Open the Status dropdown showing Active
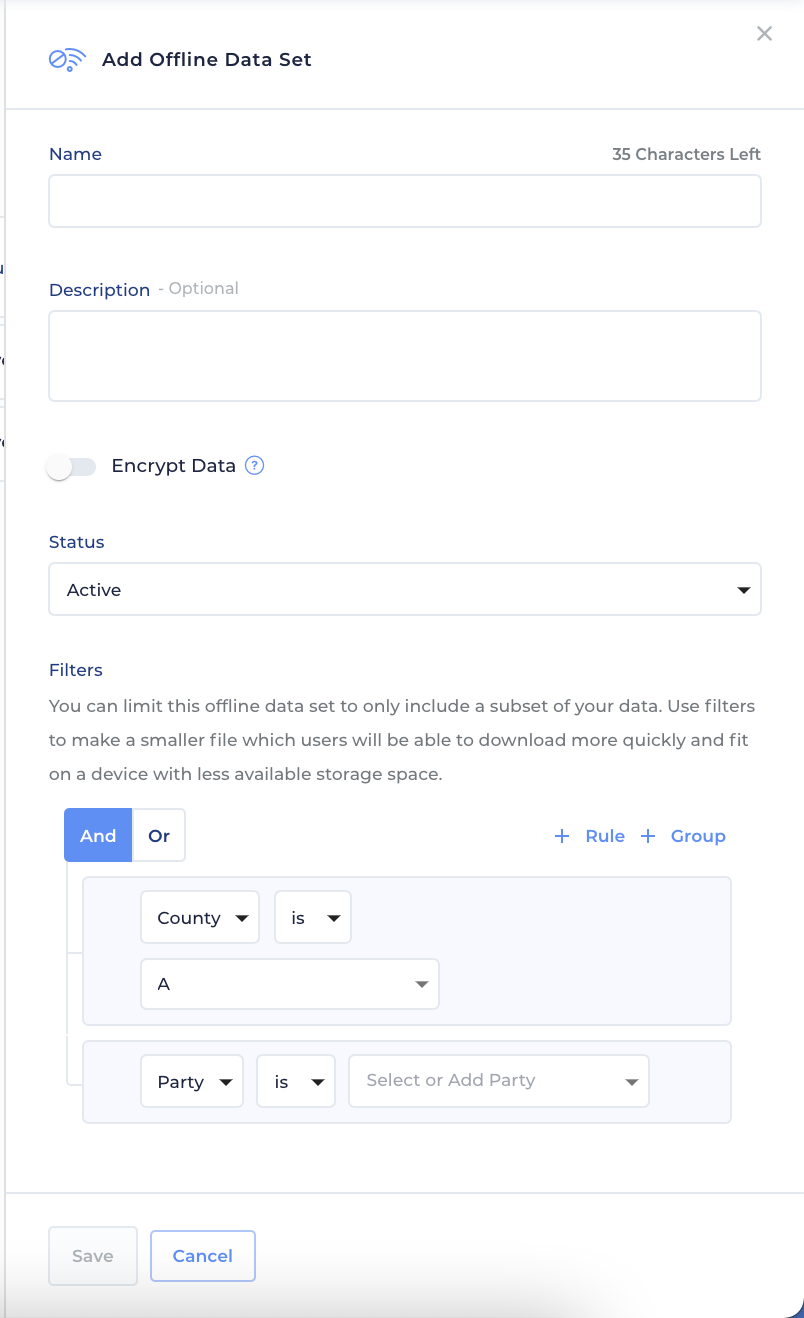 point(404,589)
